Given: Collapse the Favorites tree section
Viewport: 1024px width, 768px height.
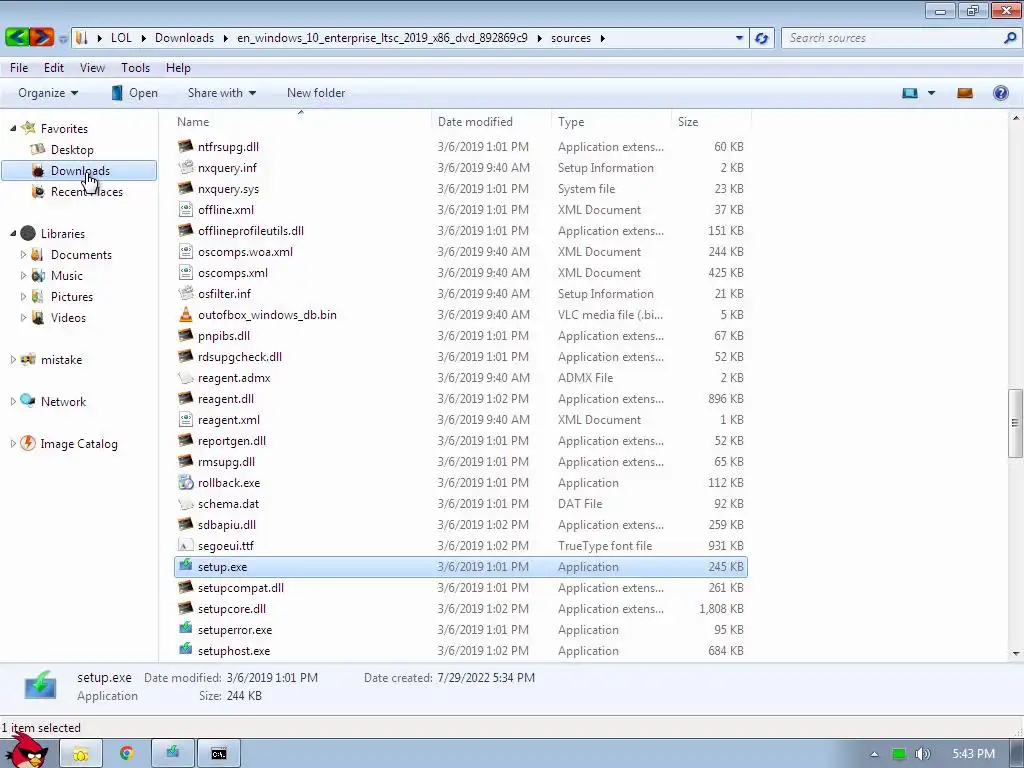Looking at the screenshot, I should pos(13,128).
